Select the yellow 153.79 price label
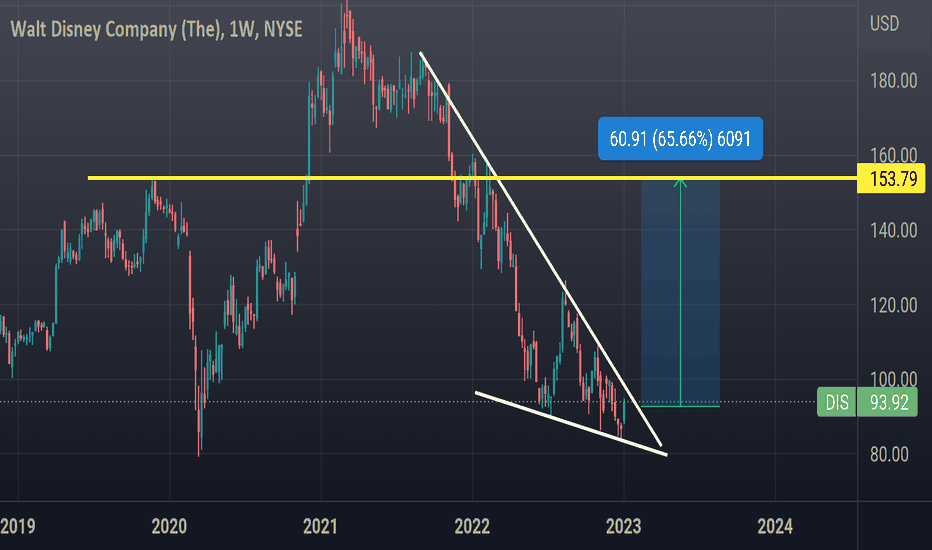Screen dimensions: 932x550 [891, 178]
